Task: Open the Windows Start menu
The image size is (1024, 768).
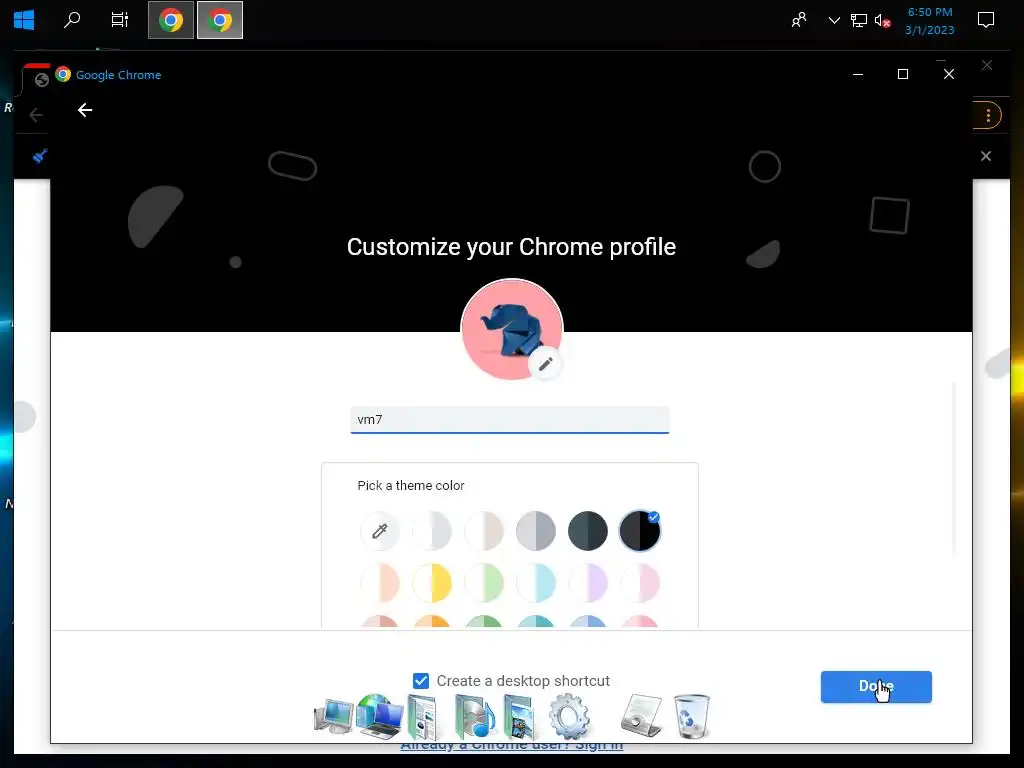Action: coord(24,20)
